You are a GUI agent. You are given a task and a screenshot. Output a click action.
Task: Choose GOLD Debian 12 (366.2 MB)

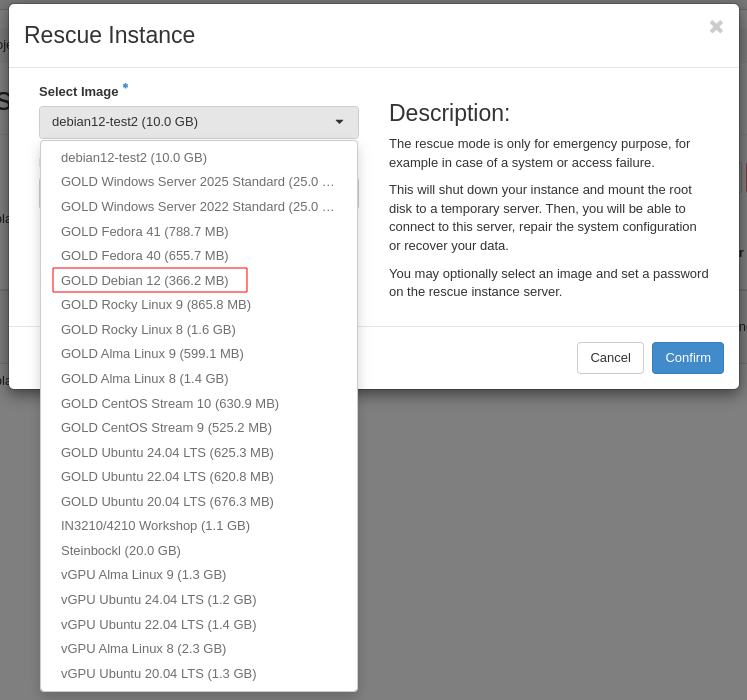(x=199, y=281)
